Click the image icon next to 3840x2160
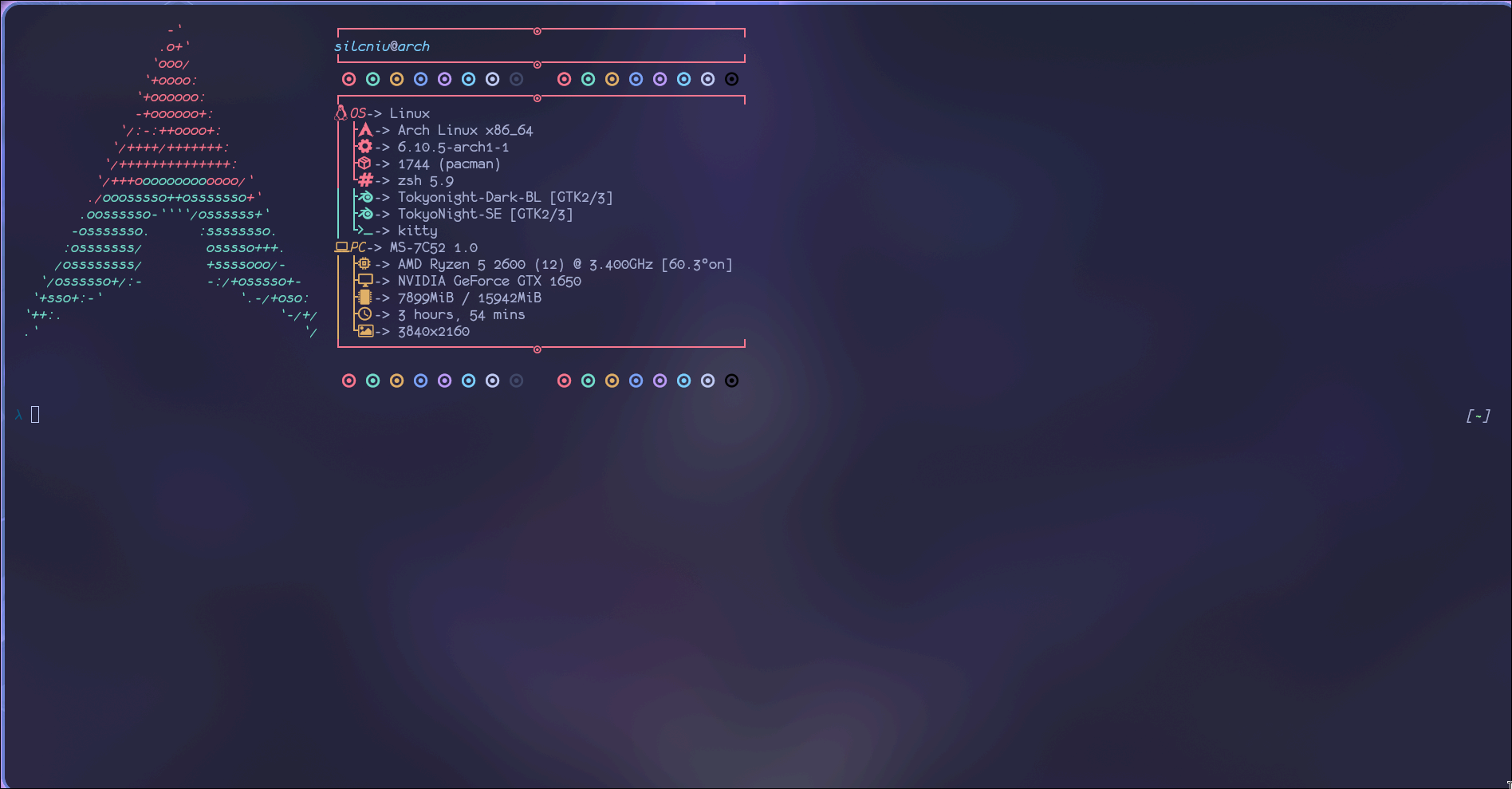 (x=365, y=331)
